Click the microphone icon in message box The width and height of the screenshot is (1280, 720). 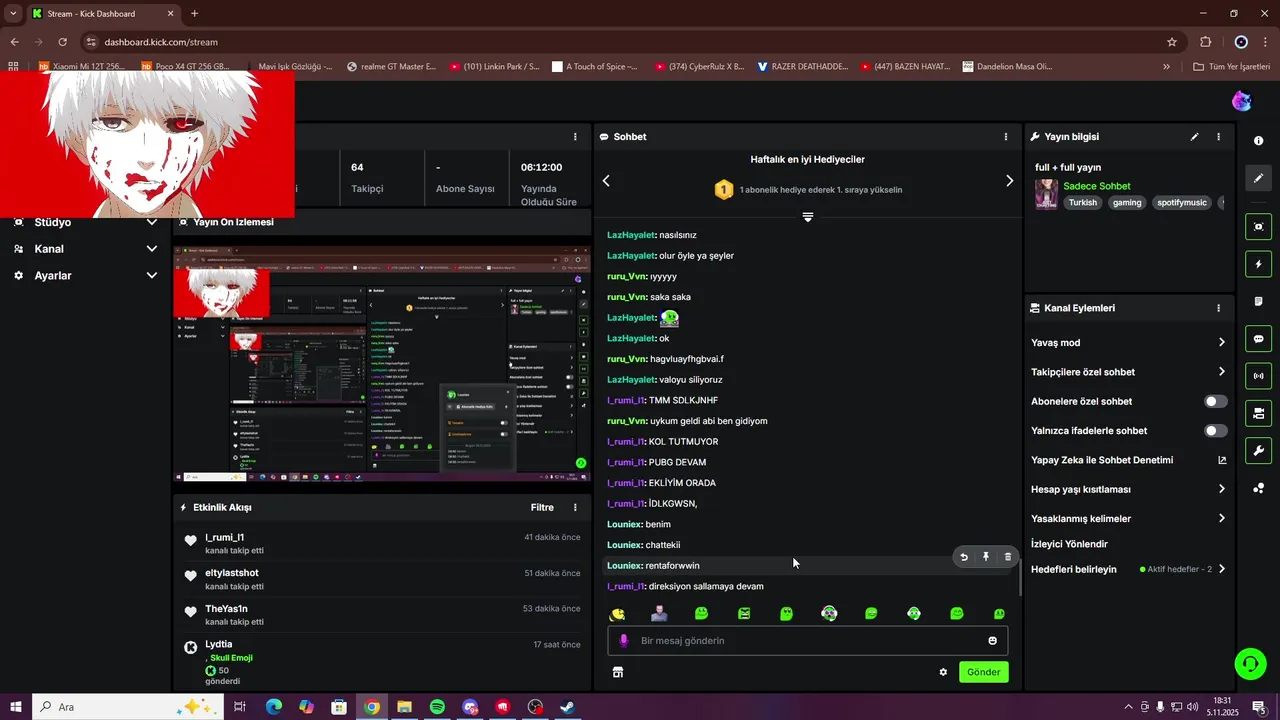[624, 641]
